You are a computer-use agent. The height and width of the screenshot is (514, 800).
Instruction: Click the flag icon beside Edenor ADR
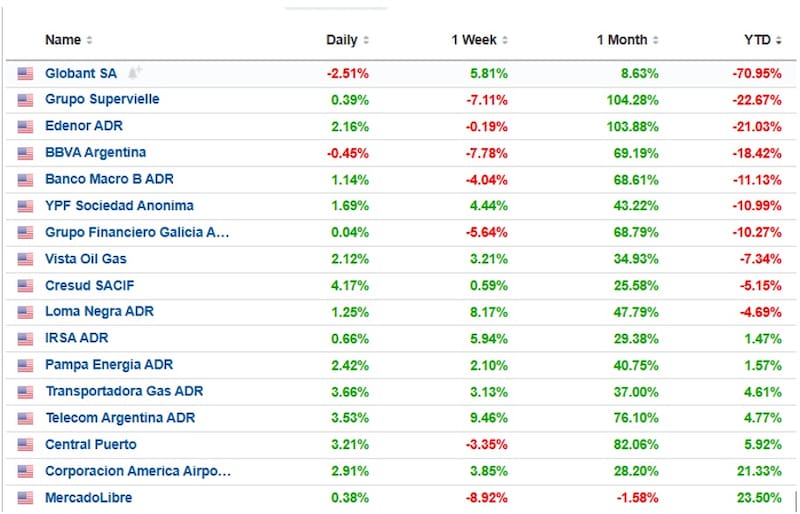pos(25,126)
